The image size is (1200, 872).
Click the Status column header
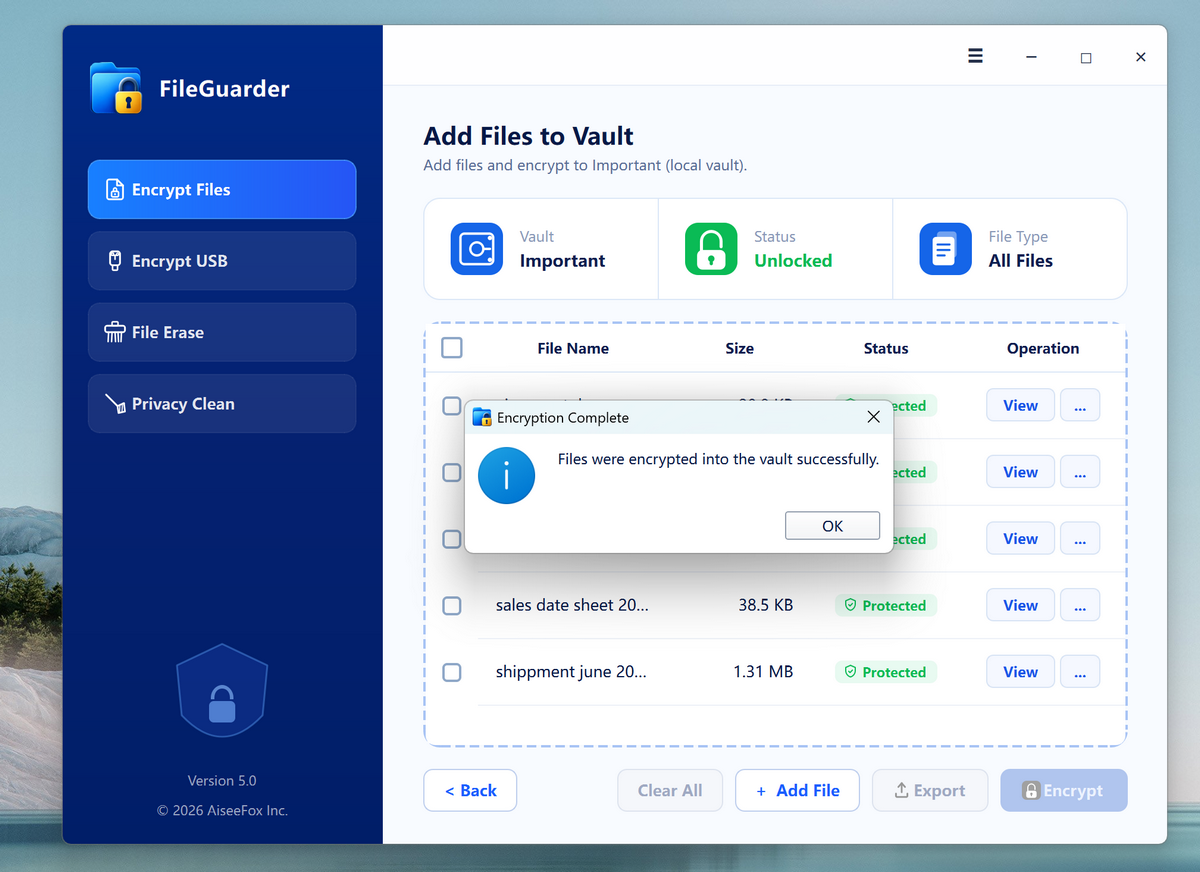coord(886,348)
